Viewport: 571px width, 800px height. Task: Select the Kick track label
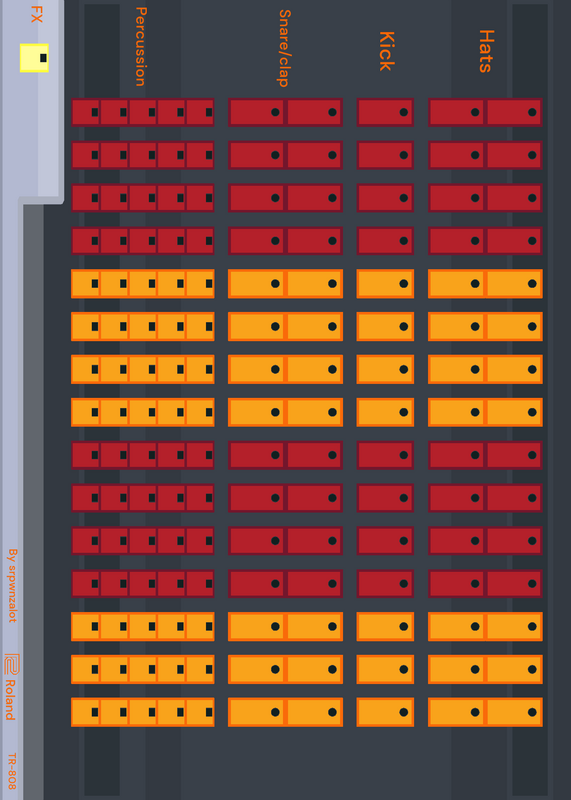click(x=387, y=51)
